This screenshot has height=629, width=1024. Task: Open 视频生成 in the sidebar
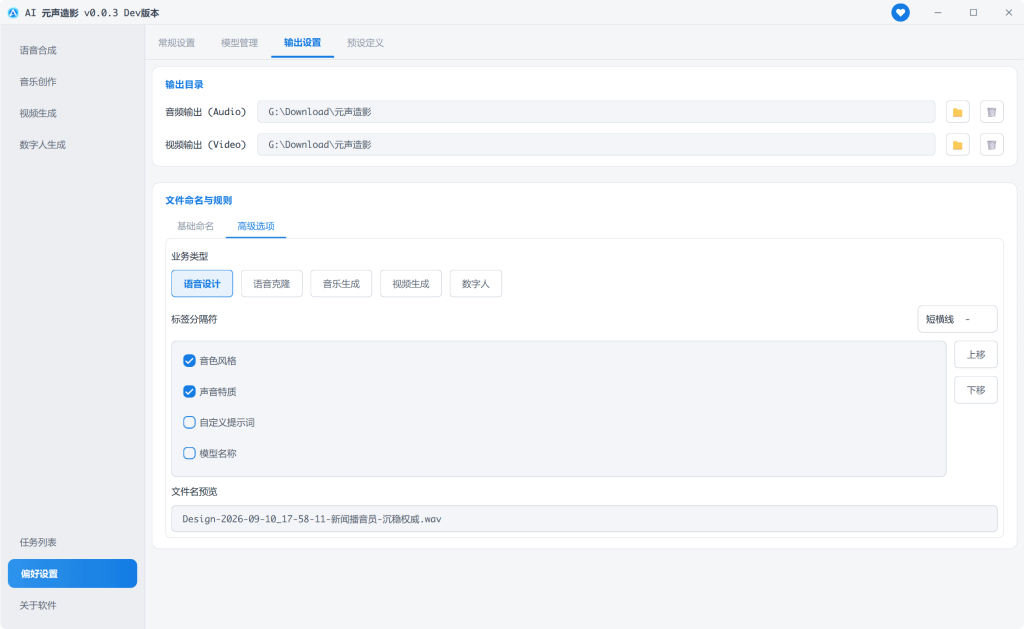click(x=38, y=113)
